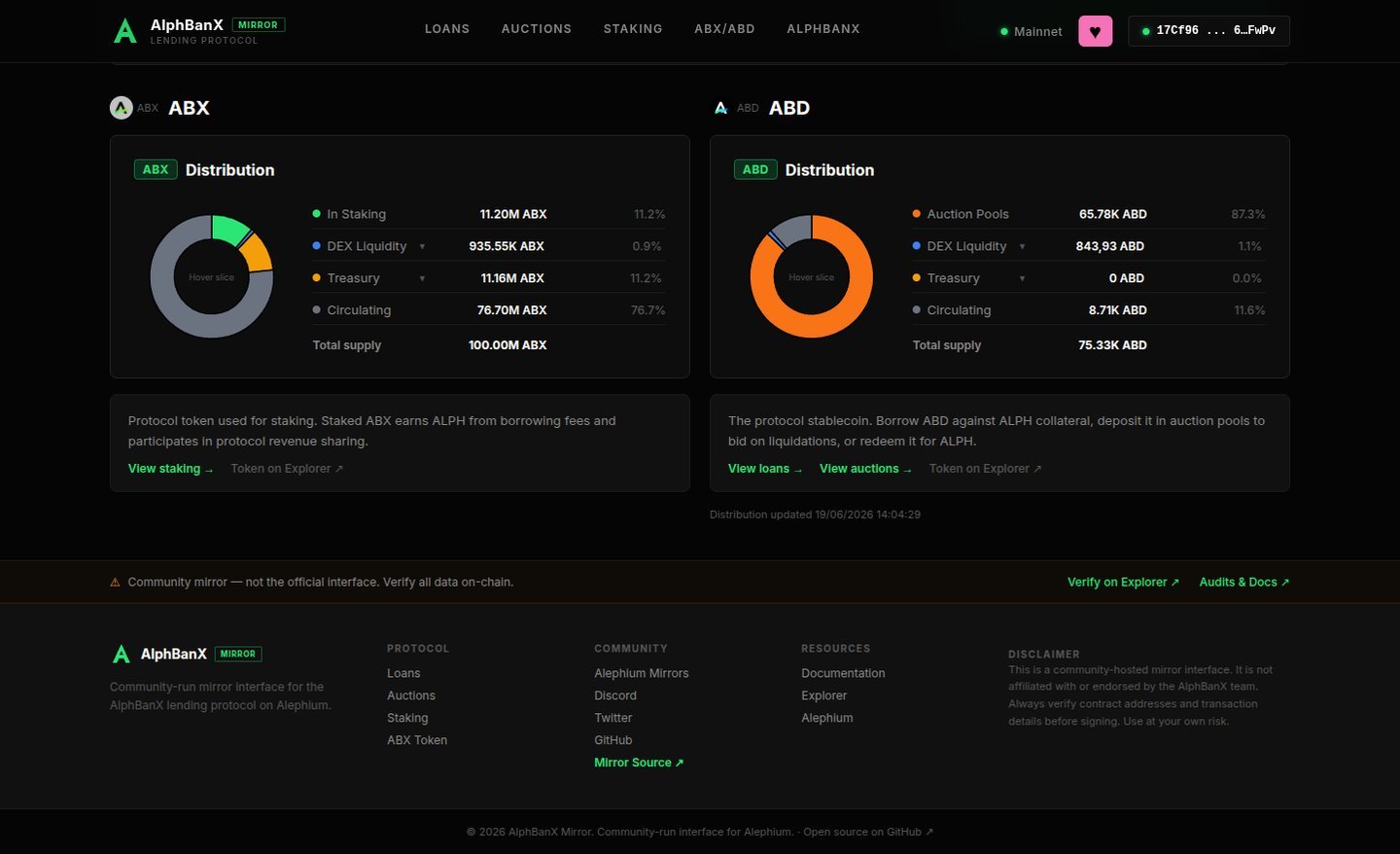Open the ALPHBANX nav item
The image size is (1400, 854).
click(x=823, y=29)
